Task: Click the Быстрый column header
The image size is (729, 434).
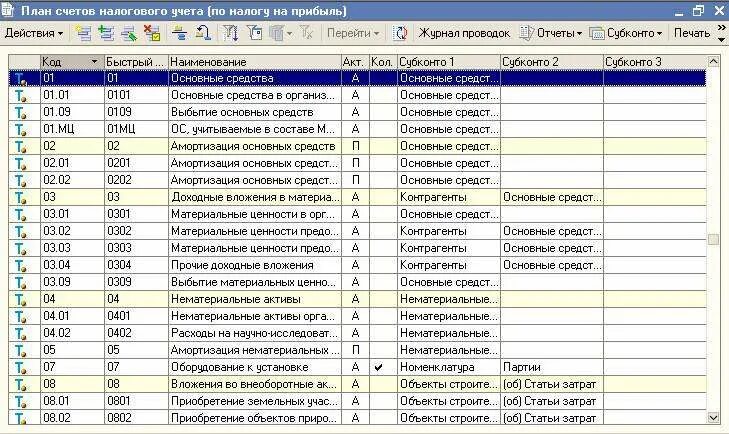Action: point(136,61)
